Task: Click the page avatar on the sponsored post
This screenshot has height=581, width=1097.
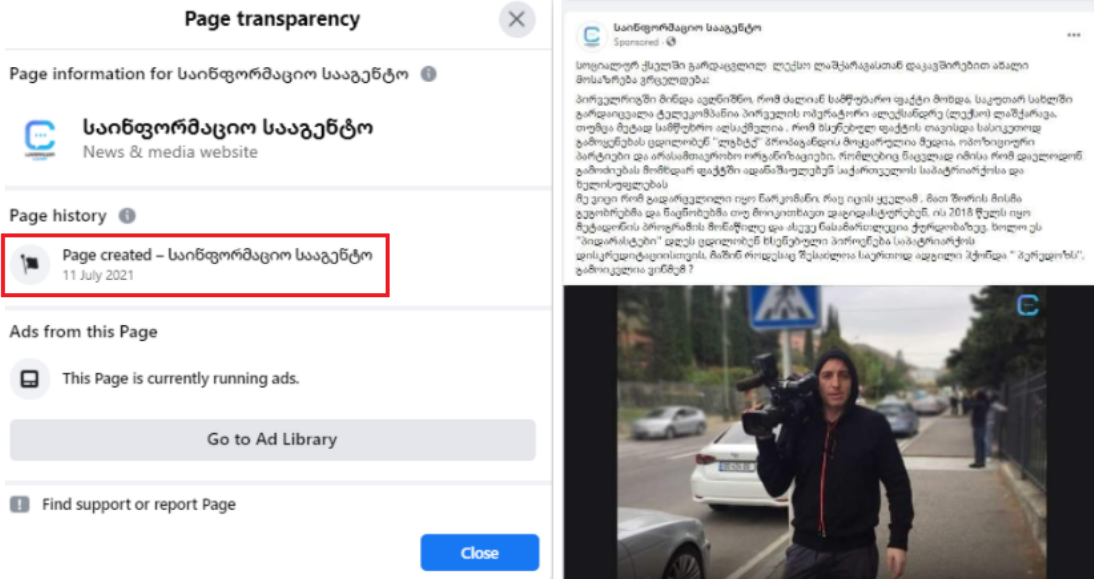Action: tap(592, 35)
